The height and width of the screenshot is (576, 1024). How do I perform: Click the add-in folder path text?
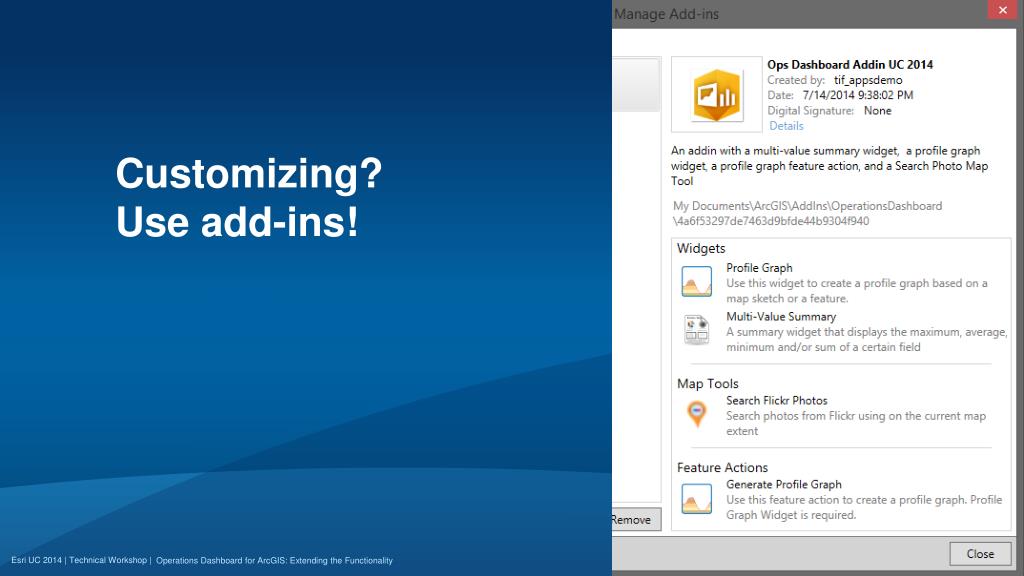pyautogui.click(x=807, y=214)
